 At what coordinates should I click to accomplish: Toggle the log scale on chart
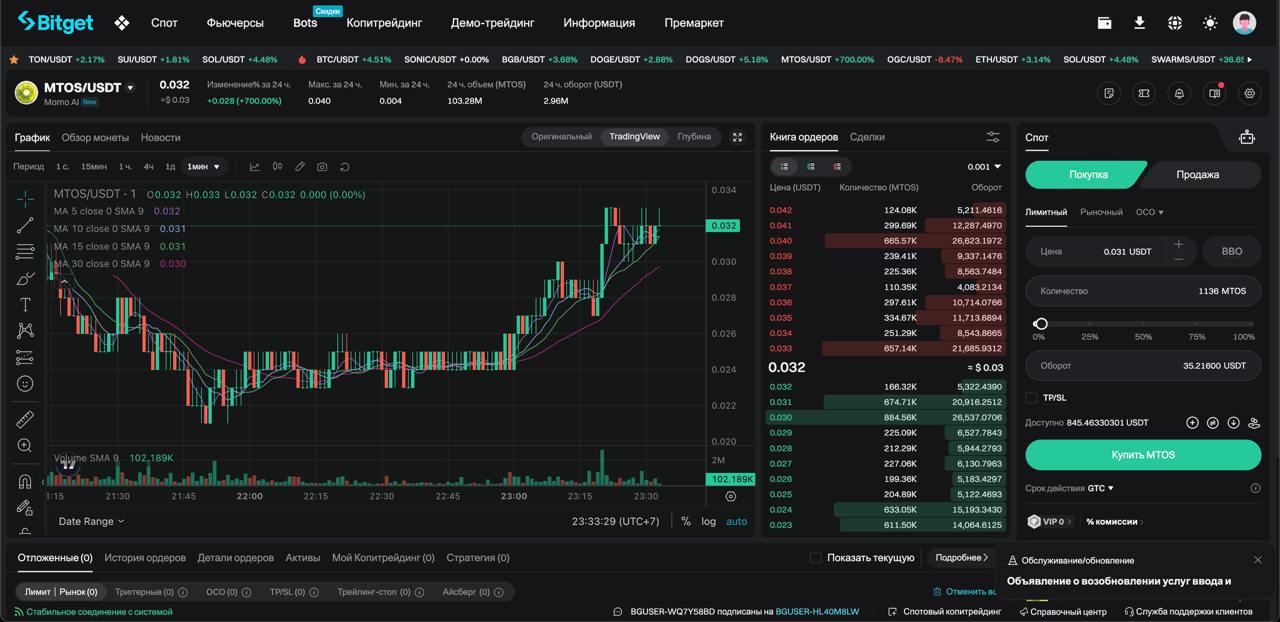pyautogui.click(x=708, y=521)
